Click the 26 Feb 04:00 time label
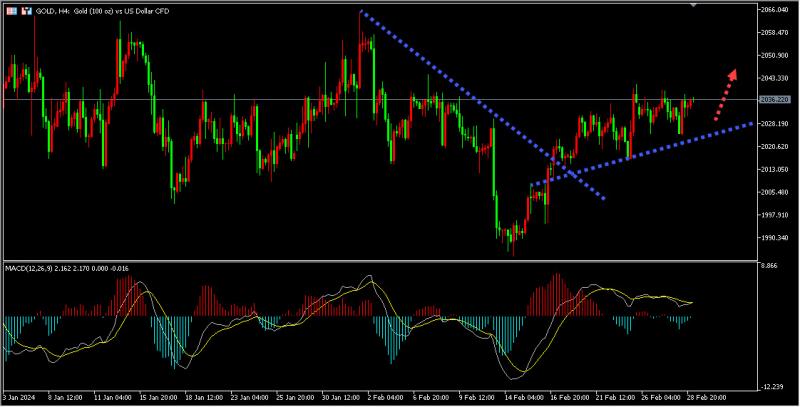 (661, 397)
